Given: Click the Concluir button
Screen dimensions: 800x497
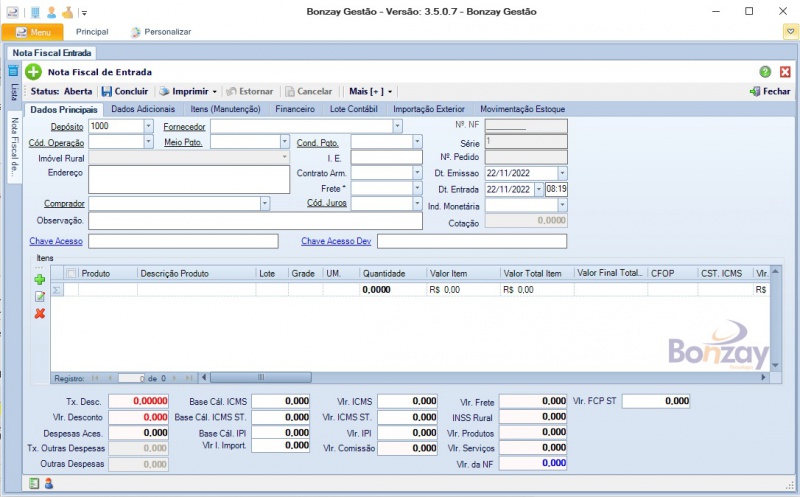Looking at the screenshot, I should coord(124,91).
